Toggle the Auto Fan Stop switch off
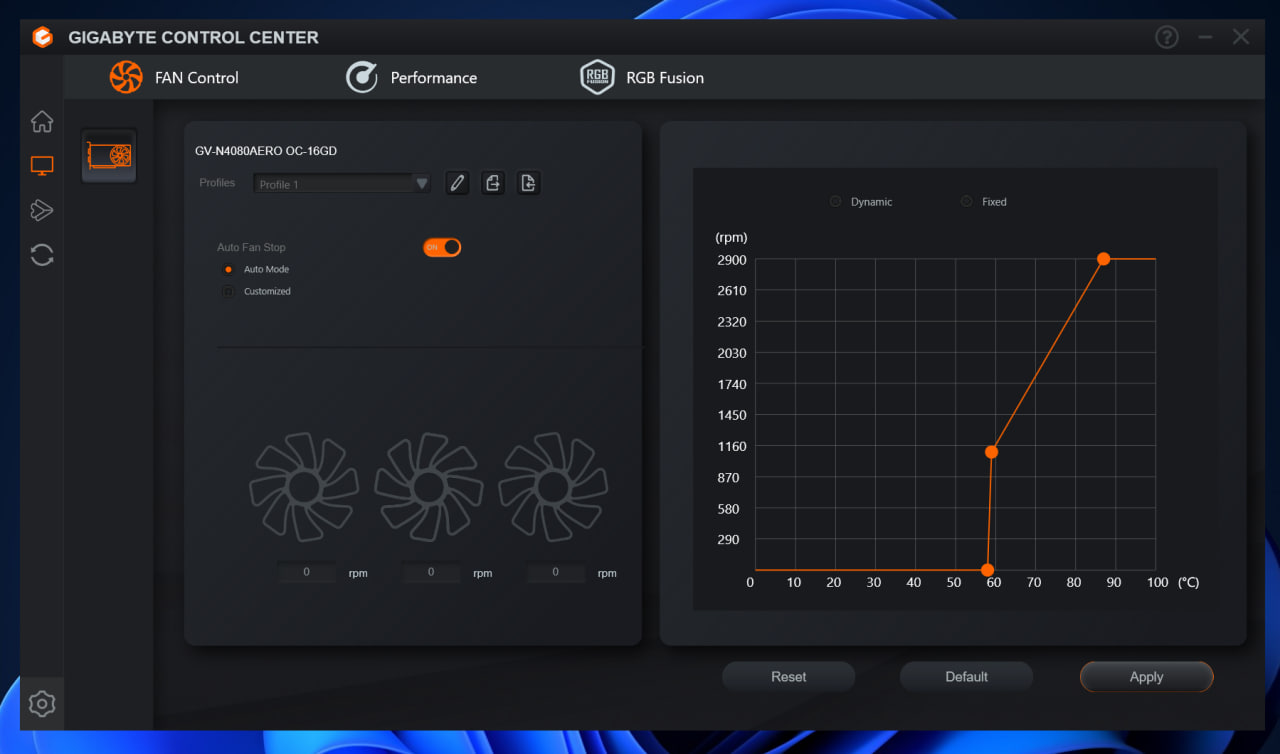This screenshot has height=754, width=1280. [x=442, y=247]
